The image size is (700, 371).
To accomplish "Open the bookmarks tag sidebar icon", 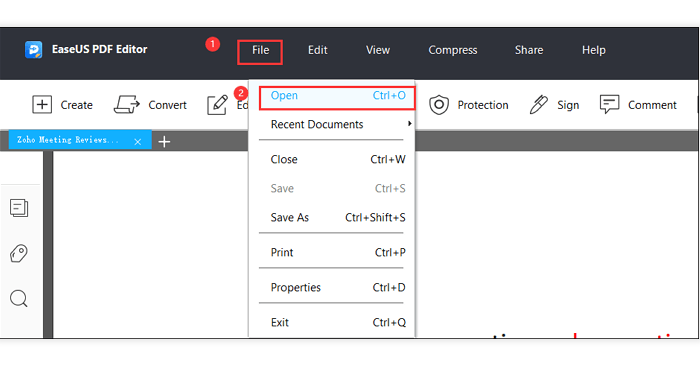I will (19, 253).
